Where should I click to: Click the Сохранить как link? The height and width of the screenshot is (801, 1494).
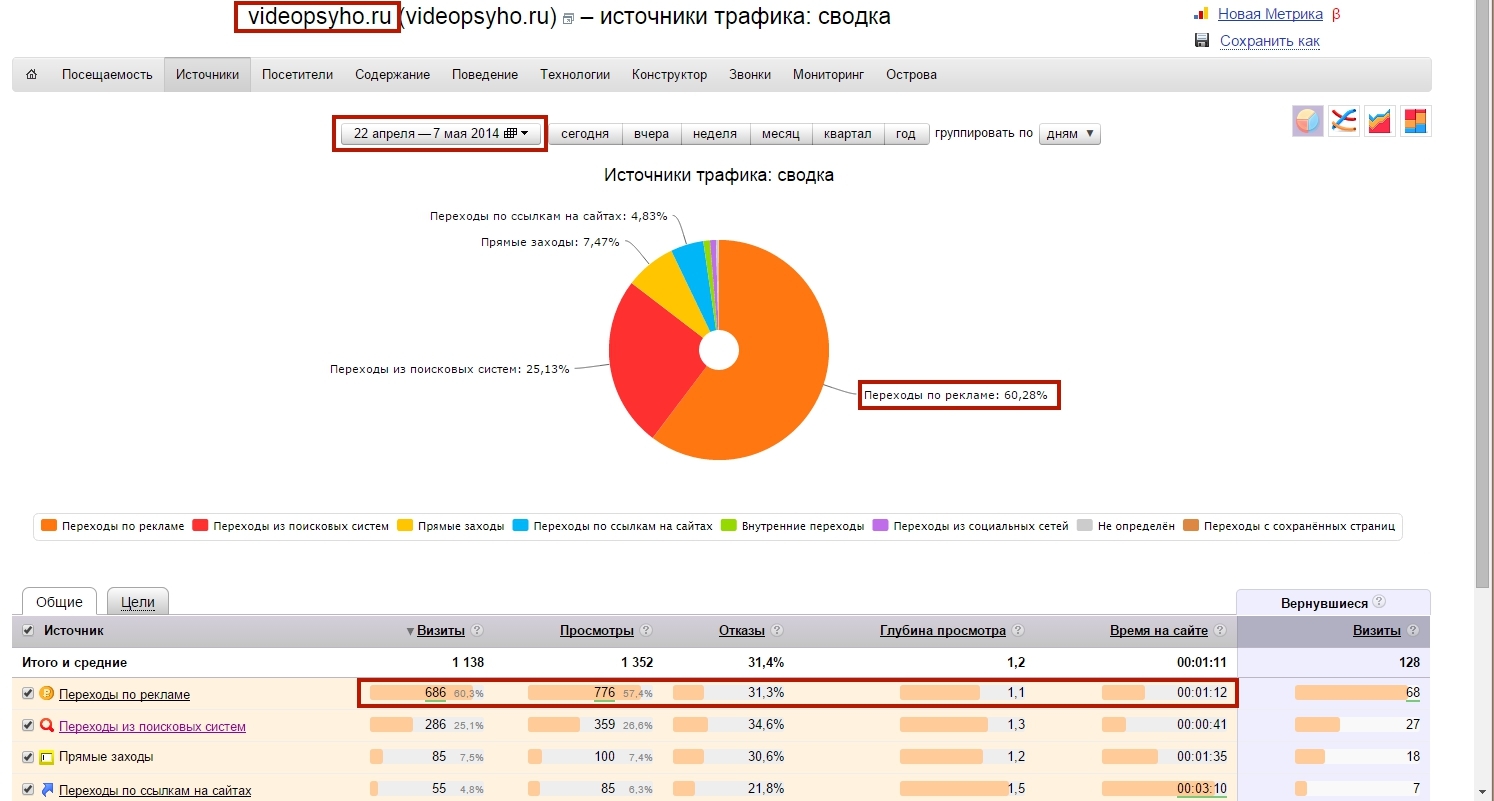pos(1270,41)
